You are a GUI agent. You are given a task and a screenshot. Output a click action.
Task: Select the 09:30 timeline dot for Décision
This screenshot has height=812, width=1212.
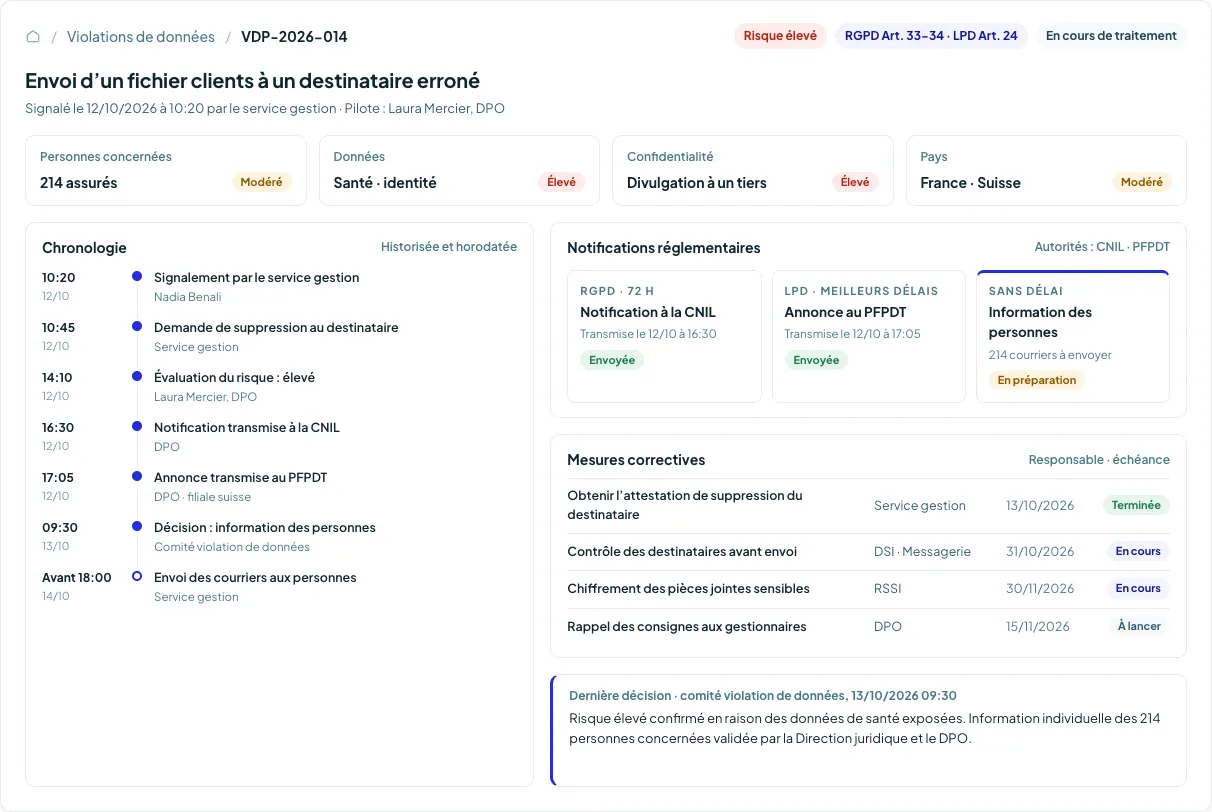[x=137, y=526]
